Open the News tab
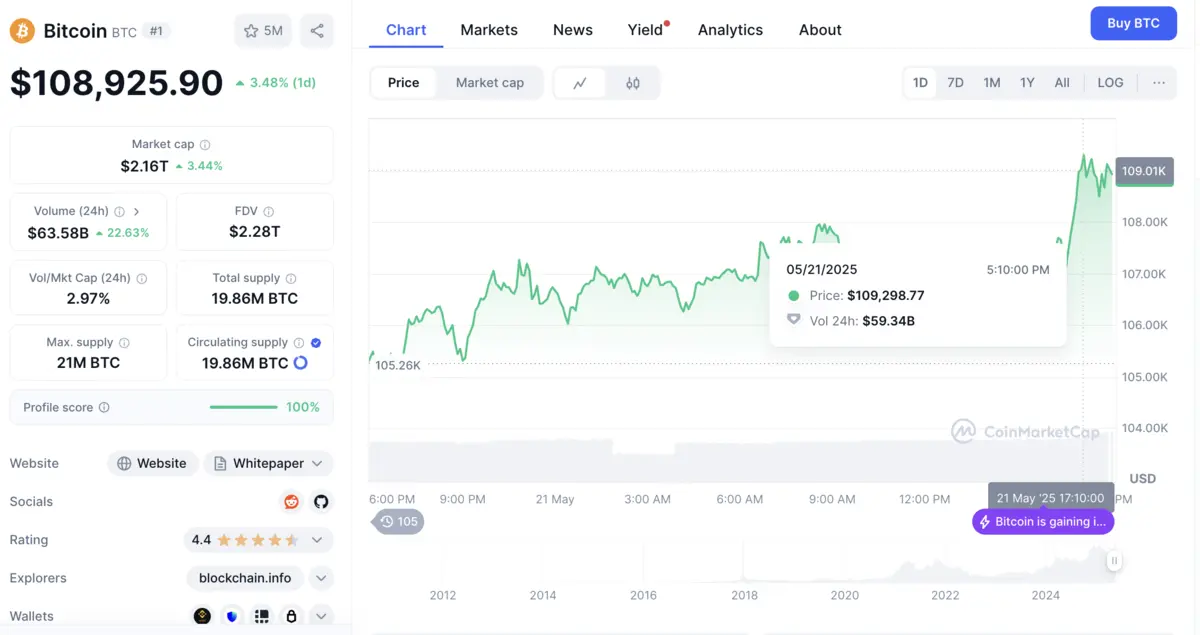The height and width of the screenshot is (635, 1200). point(573,30)
